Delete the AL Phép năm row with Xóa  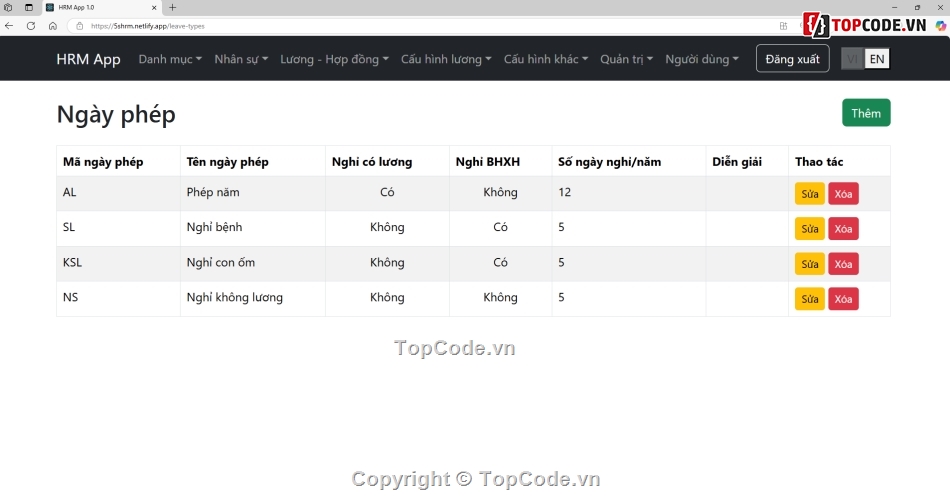[x=843, y=194]
